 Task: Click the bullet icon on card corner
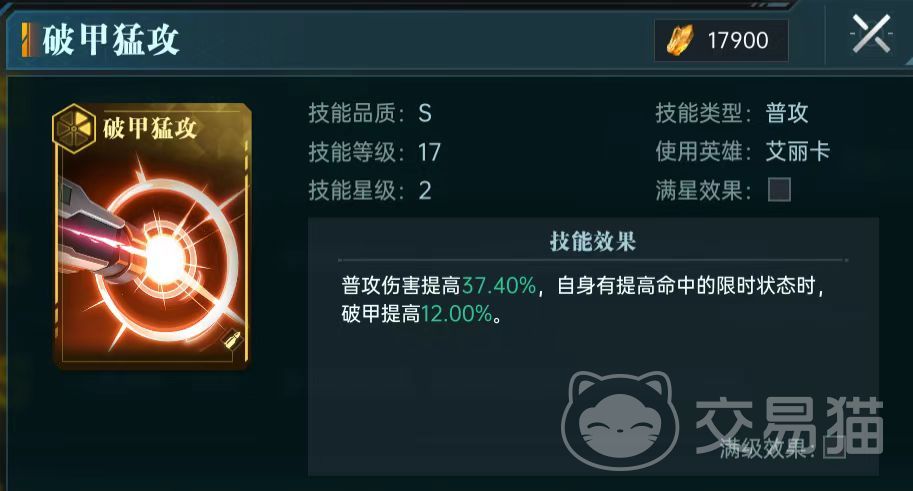point(232,341)
